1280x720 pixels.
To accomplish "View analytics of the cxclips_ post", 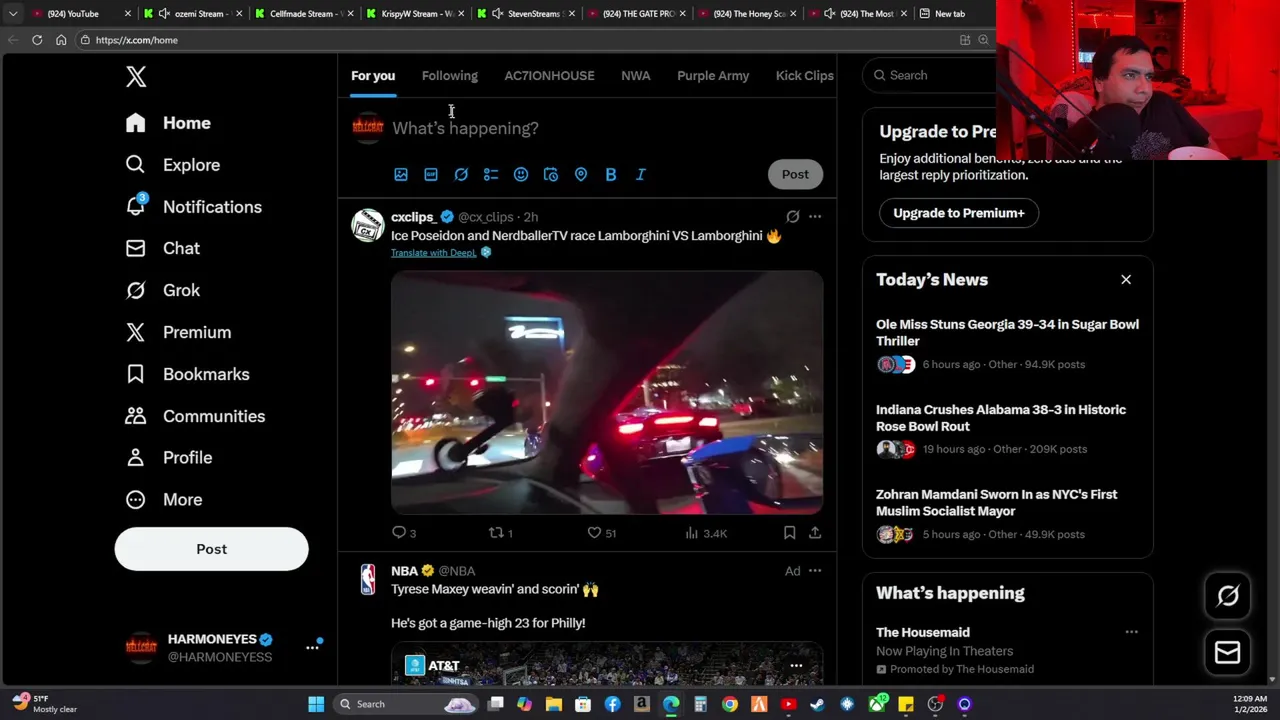I will [706, 533].
